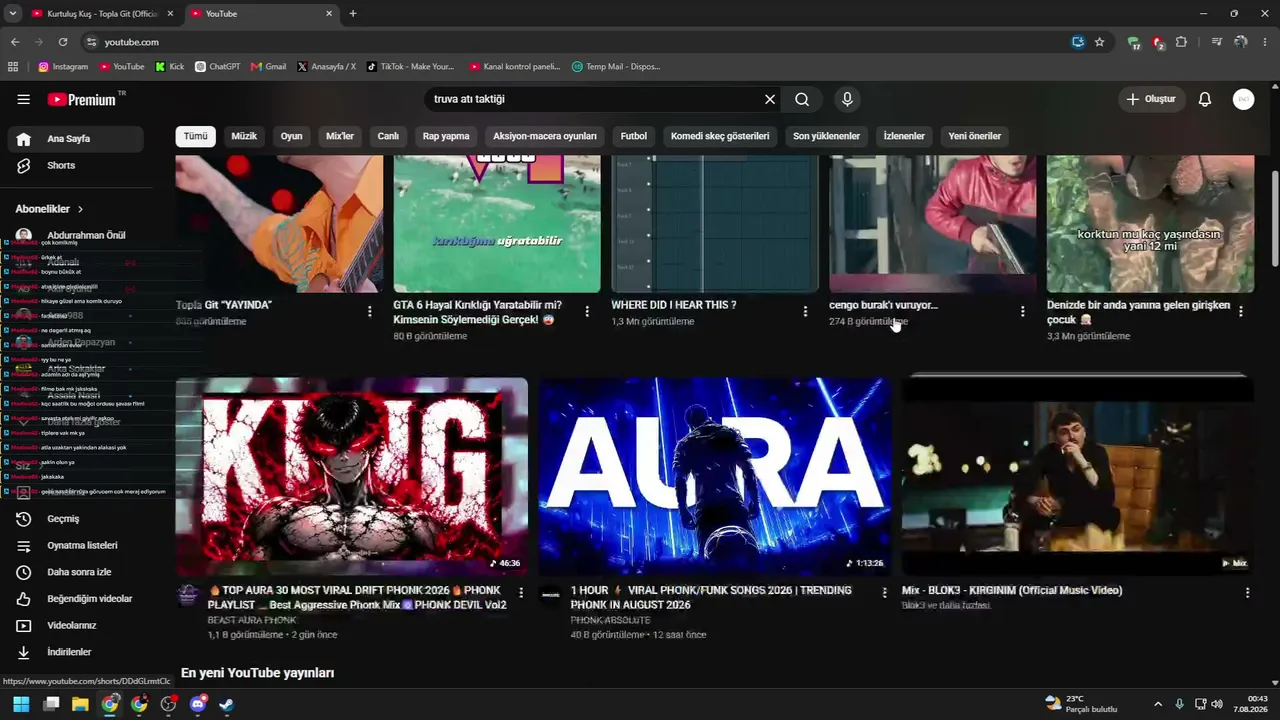The image size is (1280, 720).
Task: Open the YouTube notifications bell
Action: point(1205,99)
